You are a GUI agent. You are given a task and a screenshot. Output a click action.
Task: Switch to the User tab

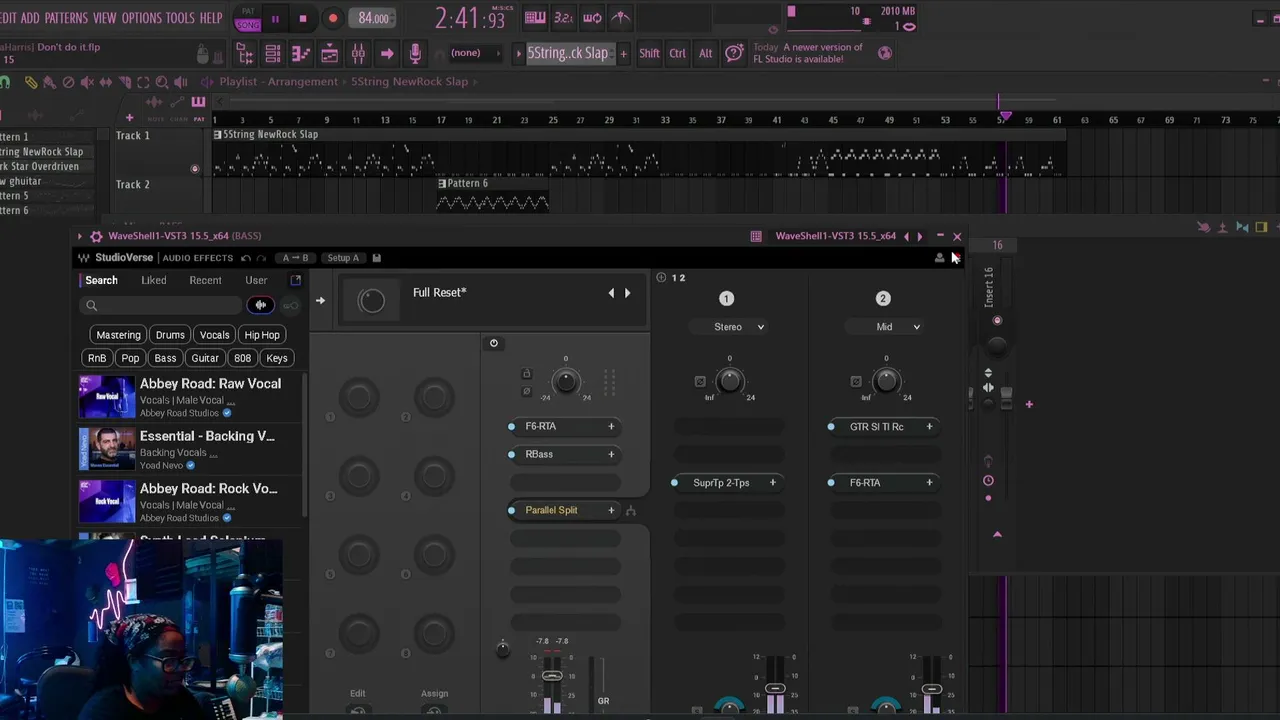point(256,280)
